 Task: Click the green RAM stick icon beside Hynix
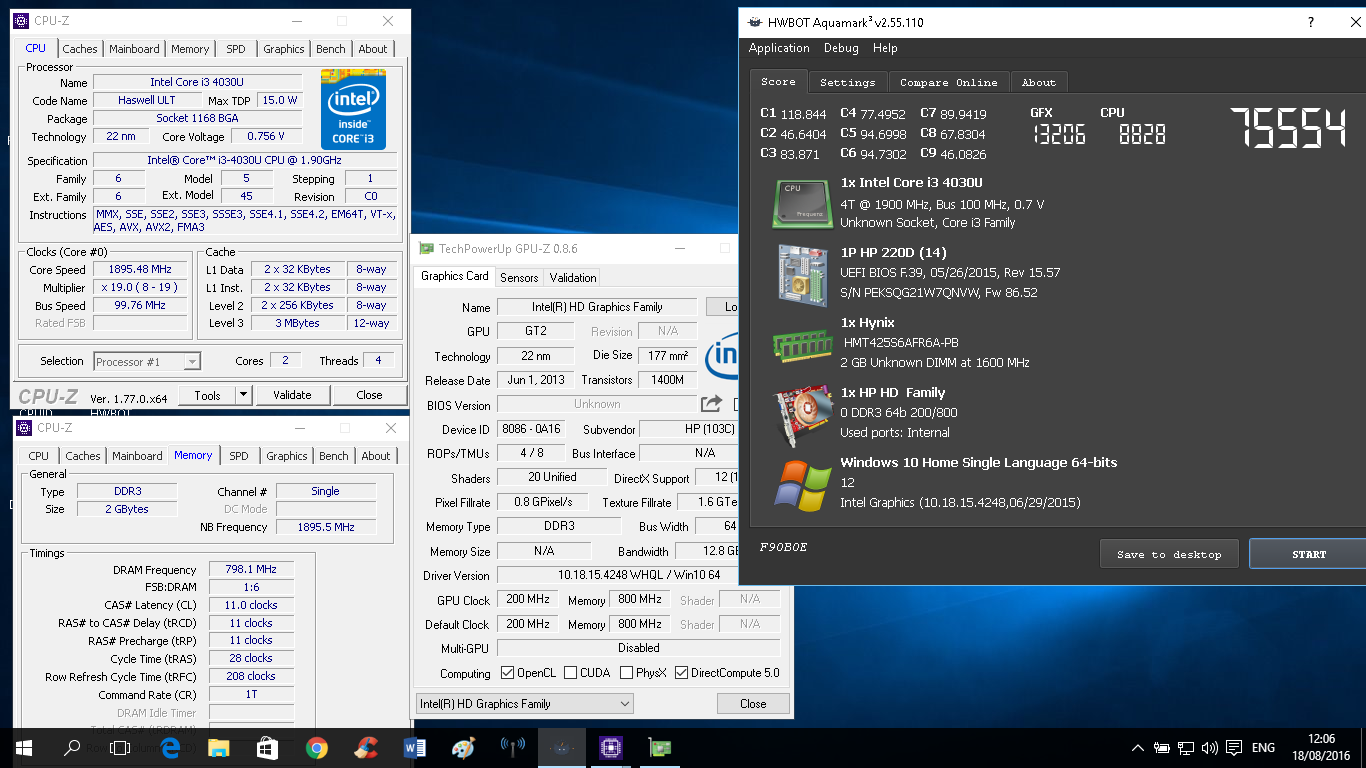pos(801,346)
